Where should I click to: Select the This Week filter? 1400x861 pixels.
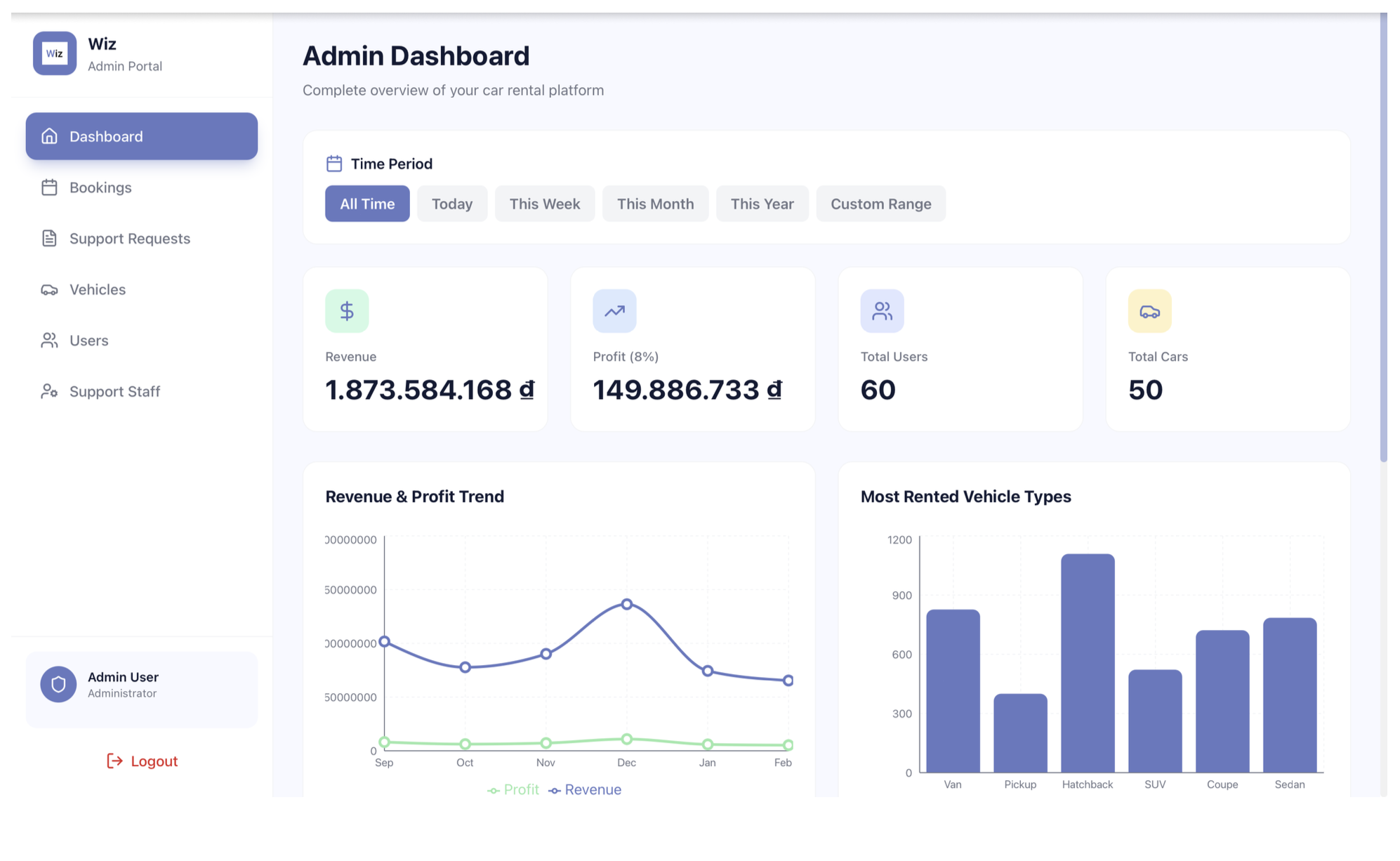(x=545, y=204)
